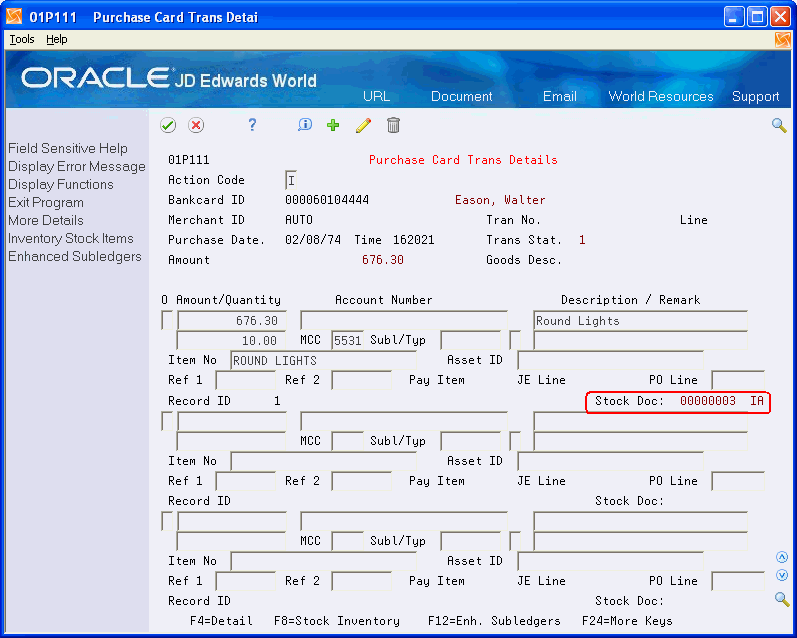This screenshot has width=797, height=638.
Task: Click the application icon in the title bar
Action: click(x=14, y=17)
